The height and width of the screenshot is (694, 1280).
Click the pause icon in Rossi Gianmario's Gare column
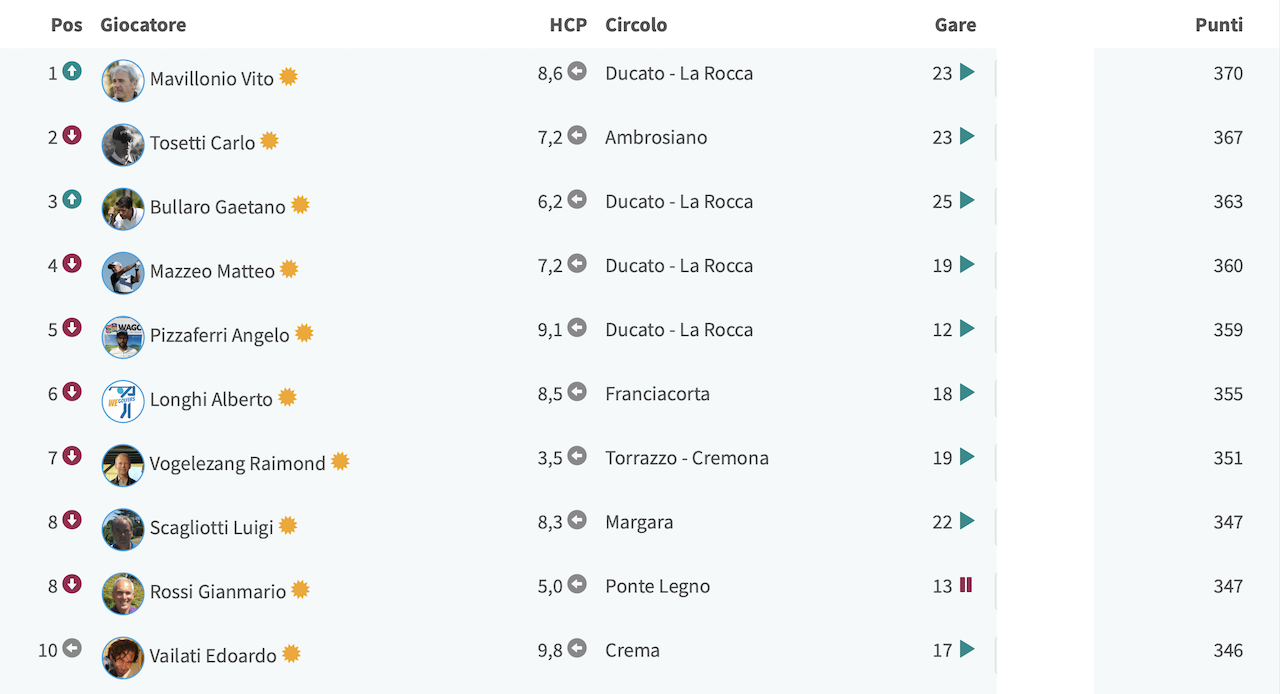[966, 585]
